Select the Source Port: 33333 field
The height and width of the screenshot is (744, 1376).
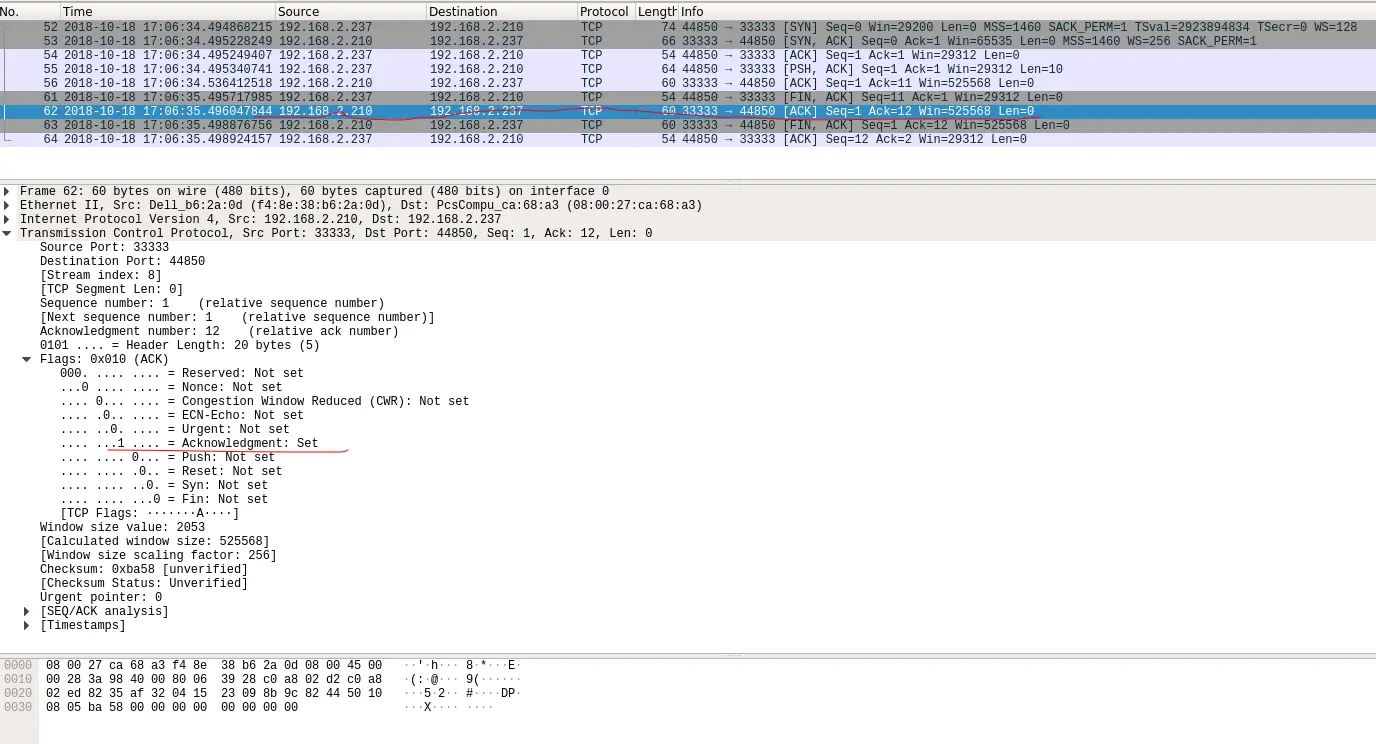(104, 247)
